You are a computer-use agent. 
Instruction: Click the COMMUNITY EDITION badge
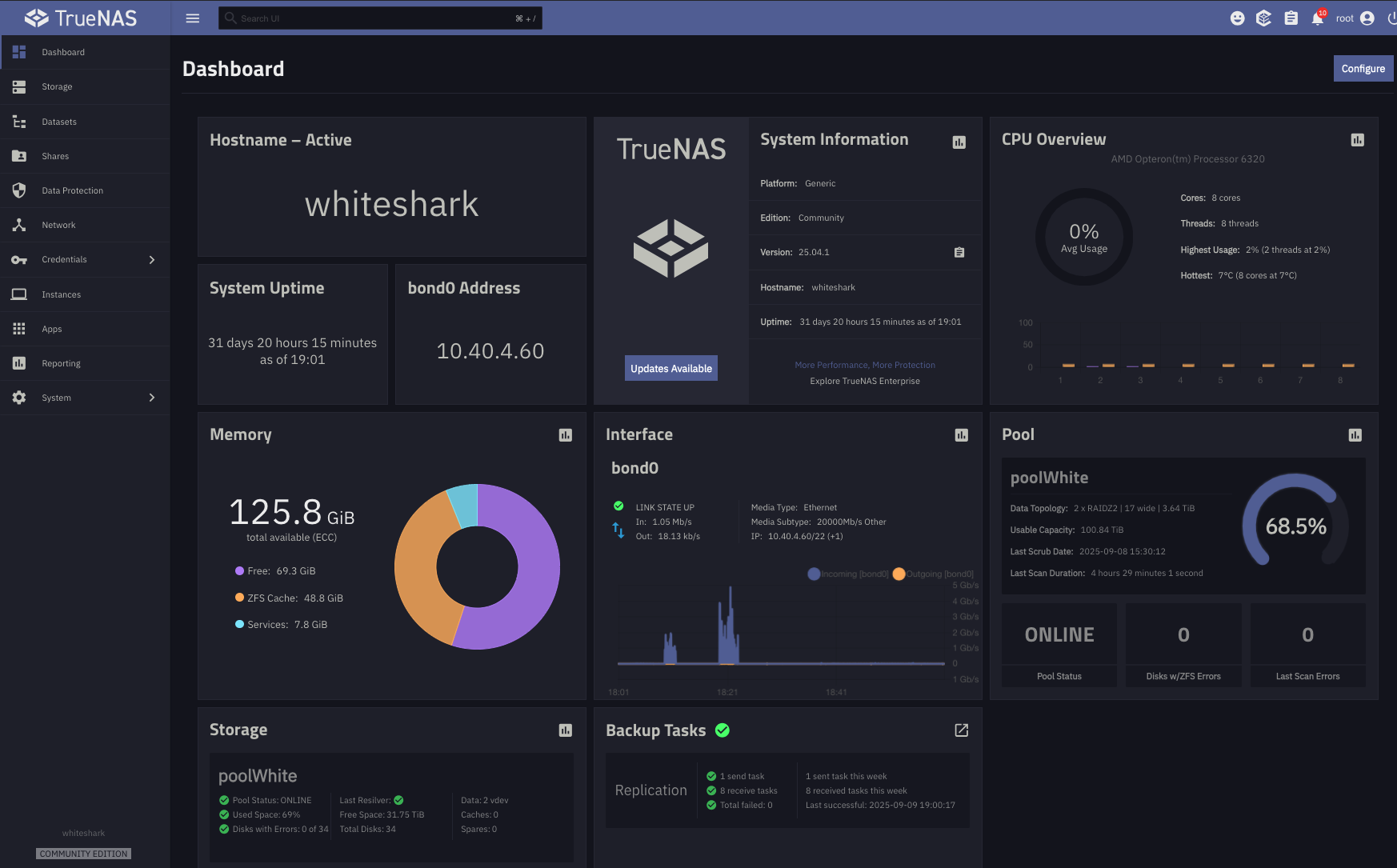(x=83, y=854)
